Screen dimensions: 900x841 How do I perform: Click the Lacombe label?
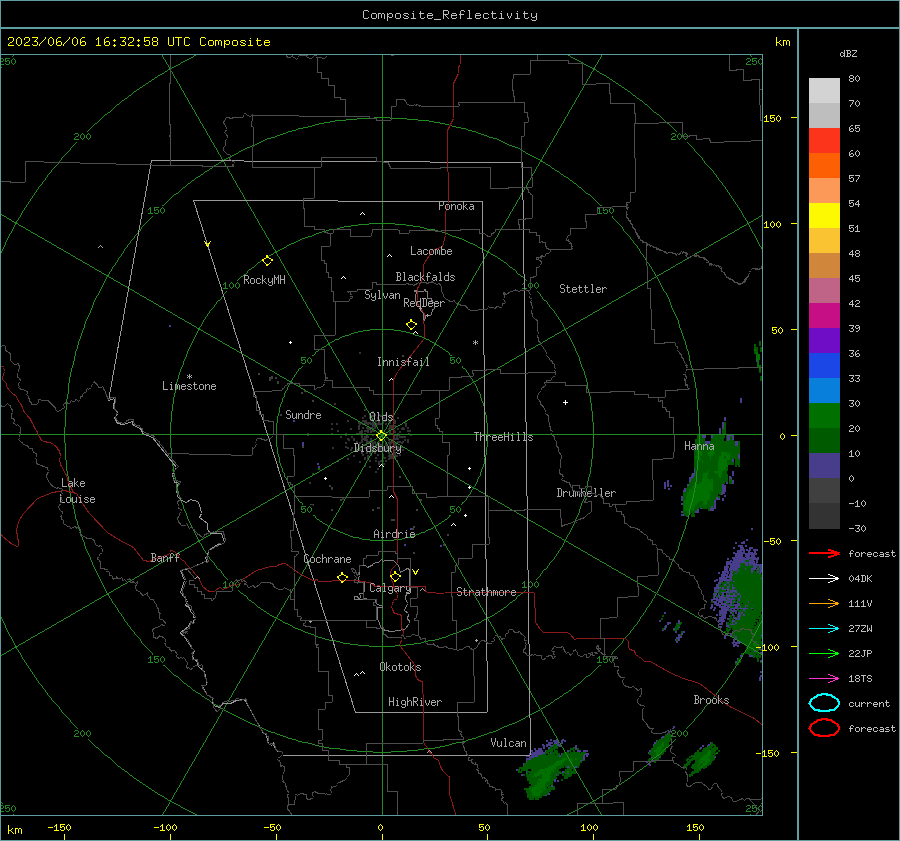click(x=431, y=251)
